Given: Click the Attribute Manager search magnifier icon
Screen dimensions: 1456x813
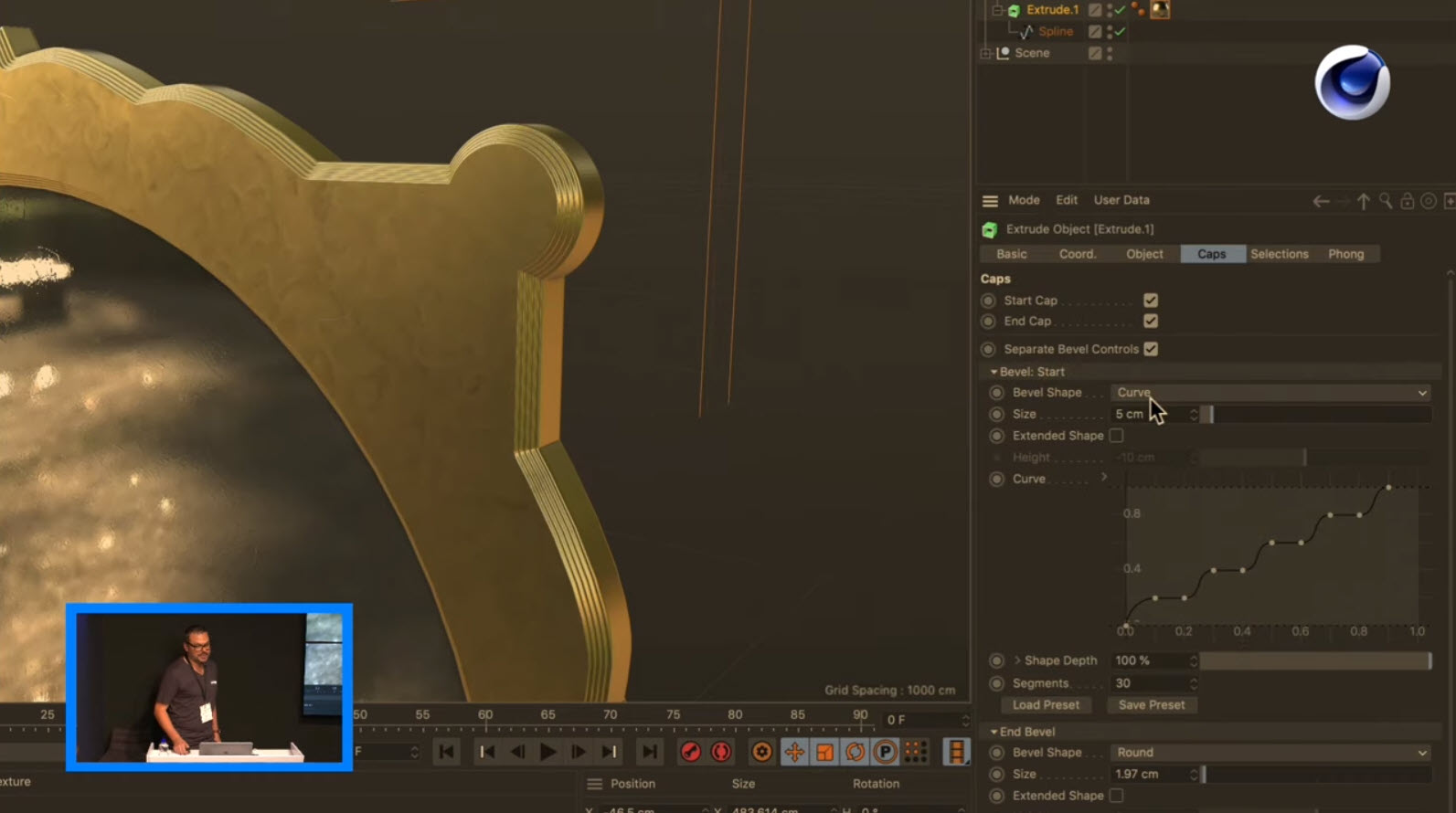Looking at the screenshot, I should click(1386, 201).
